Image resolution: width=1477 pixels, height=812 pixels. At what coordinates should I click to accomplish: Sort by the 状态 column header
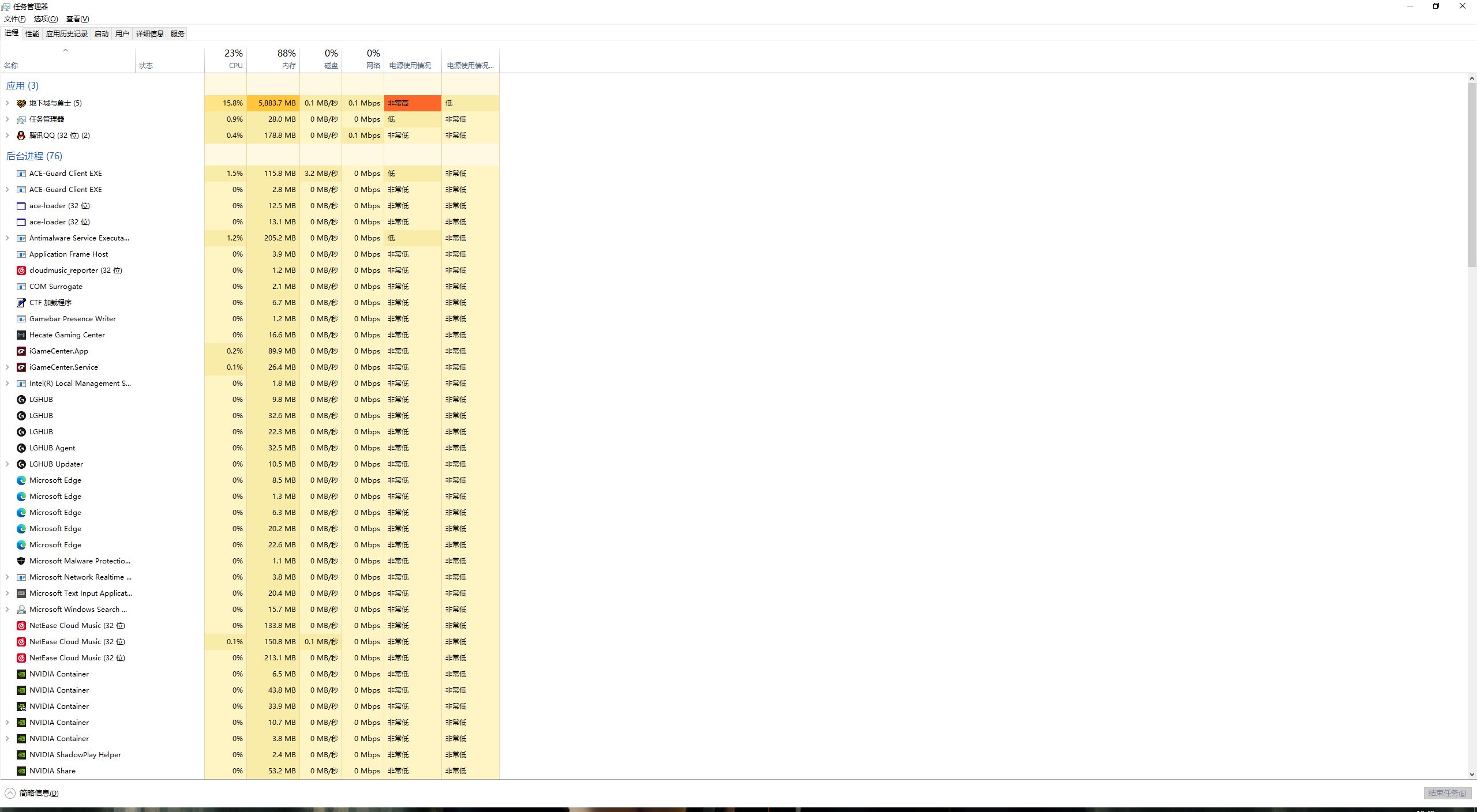click(170, 59)
